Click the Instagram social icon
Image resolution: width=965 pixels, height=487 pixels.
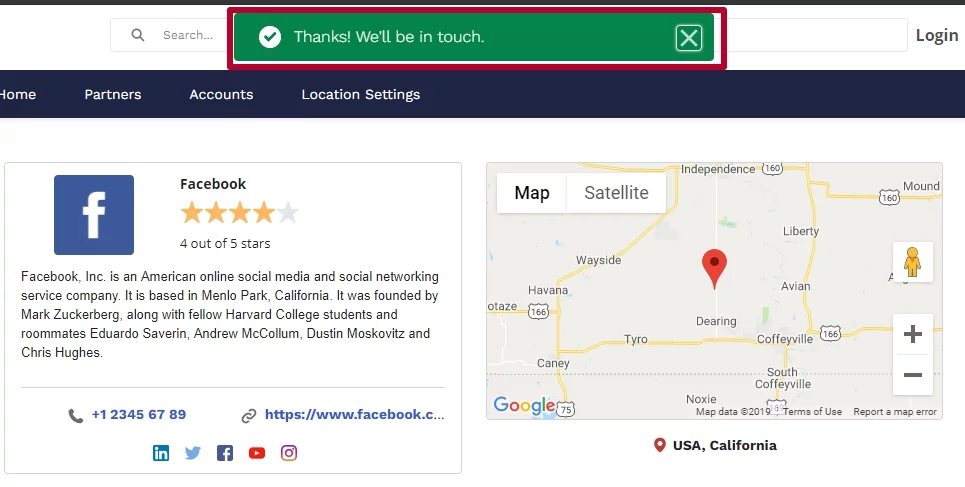pos(289,453)
